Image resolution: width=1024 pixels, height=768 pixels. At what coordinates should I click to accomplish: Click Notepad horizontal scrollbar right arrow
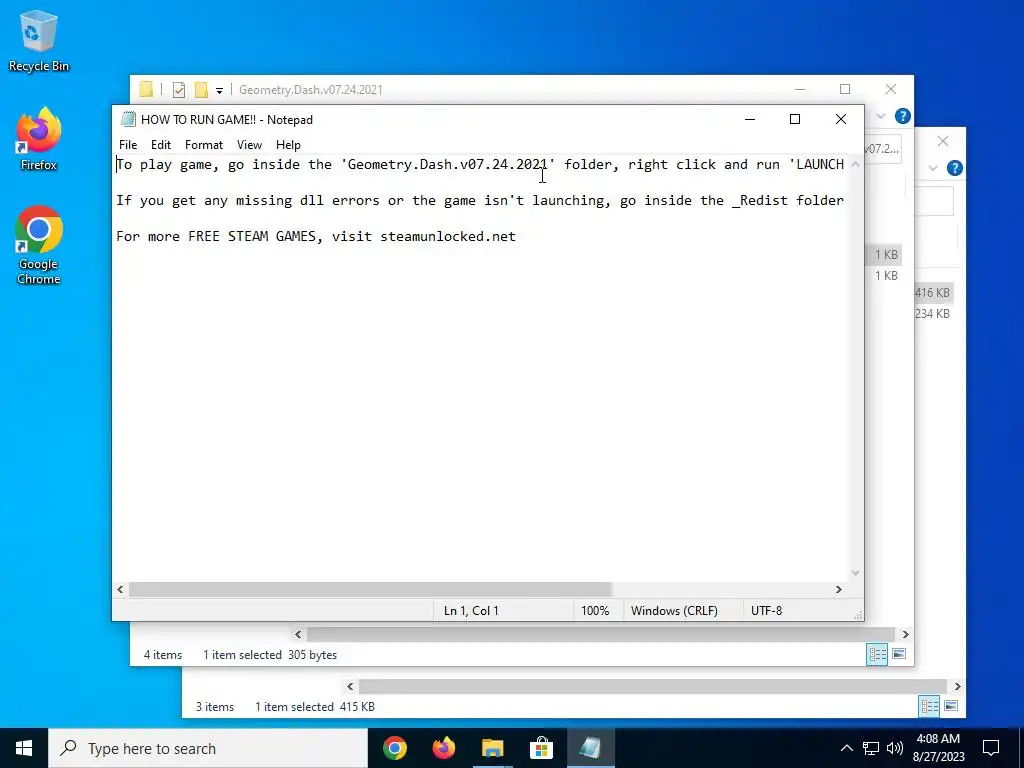(839, 590)
